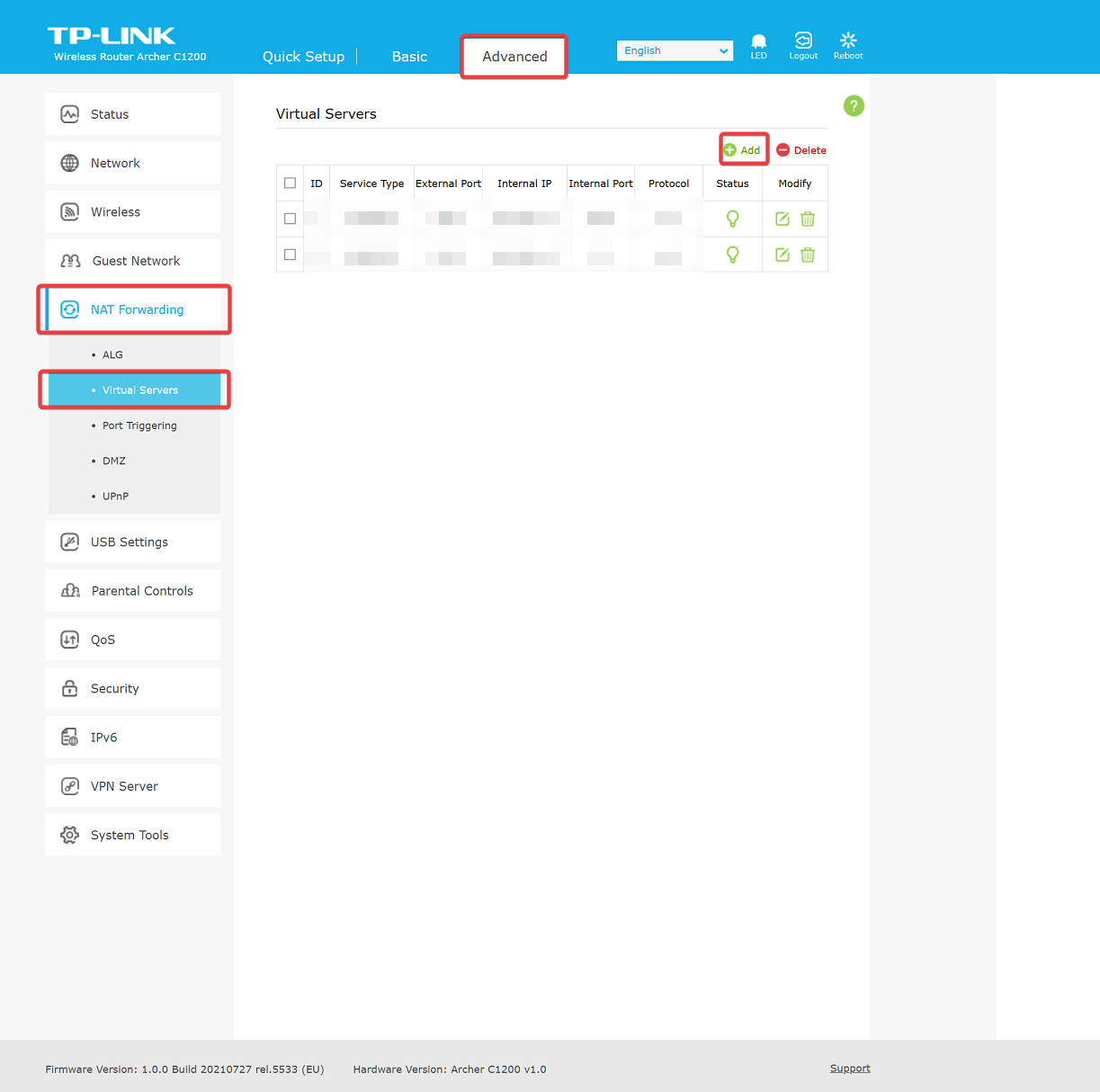Image resolution: width=1100 pixels, height=1092 pixels.
Task: Go to Port Triggering submenu item
Action: coord(139,425)
